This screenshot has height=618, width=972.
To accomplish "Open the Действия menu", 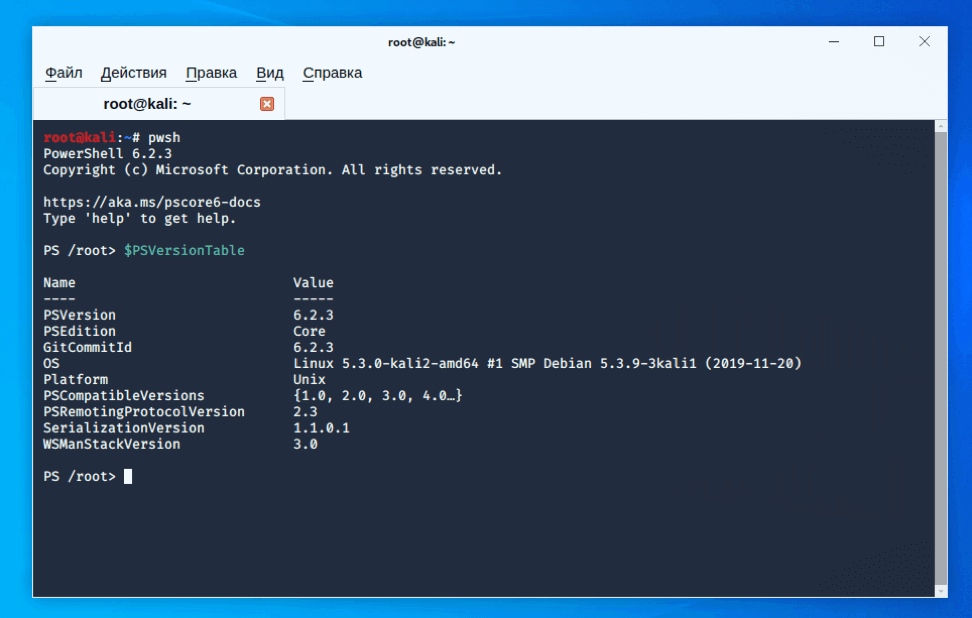I will [x=133, y=72].
